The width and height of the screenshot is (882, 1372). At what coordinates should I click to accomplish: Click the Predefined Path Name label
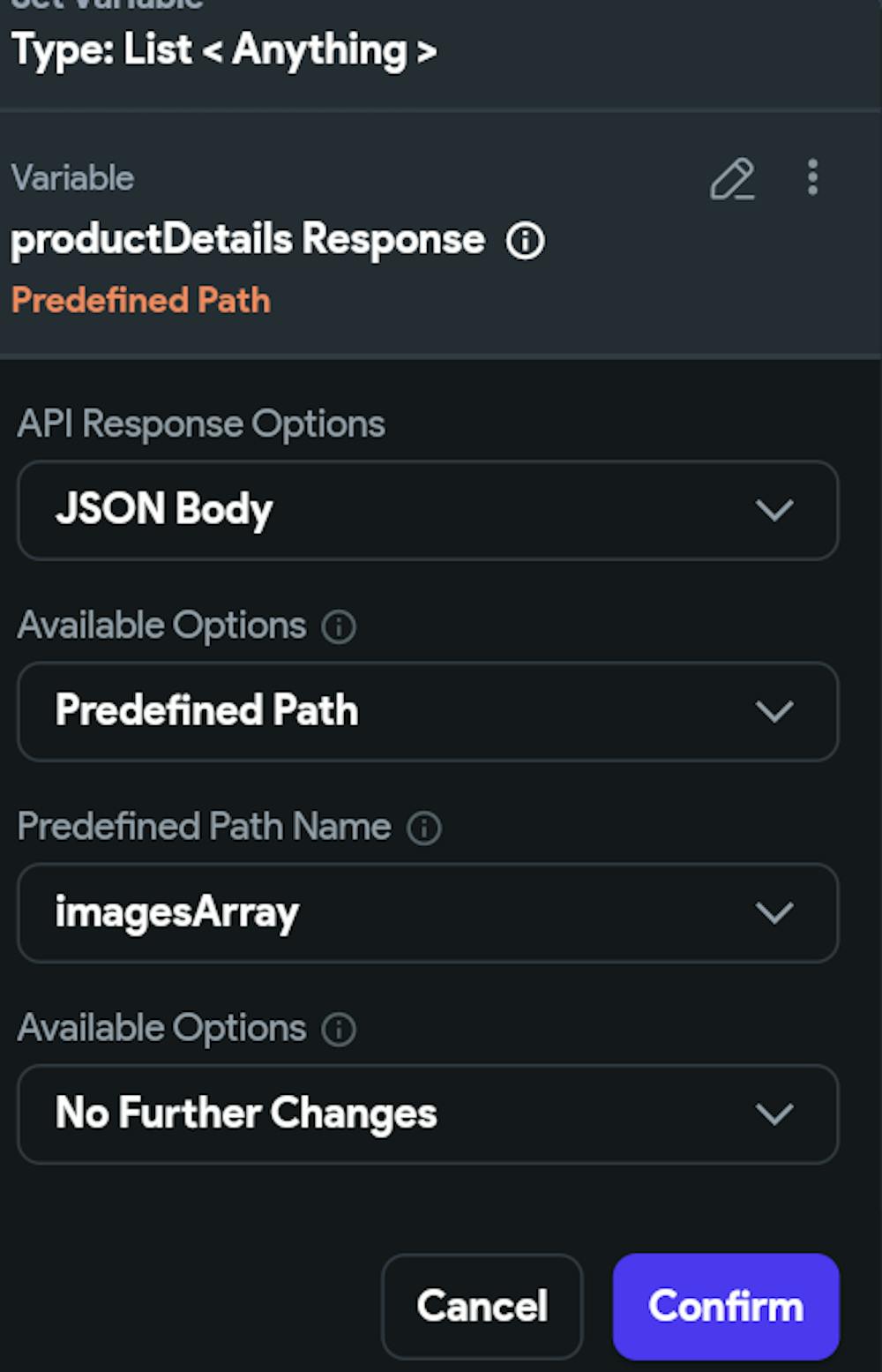(204, 828)
